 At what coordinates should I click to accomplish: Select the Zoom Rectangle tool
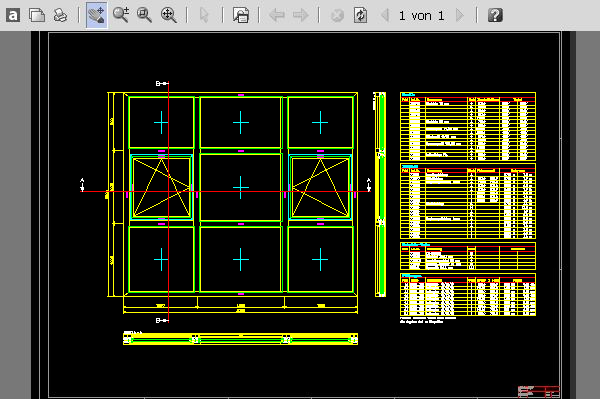(145, 15)
